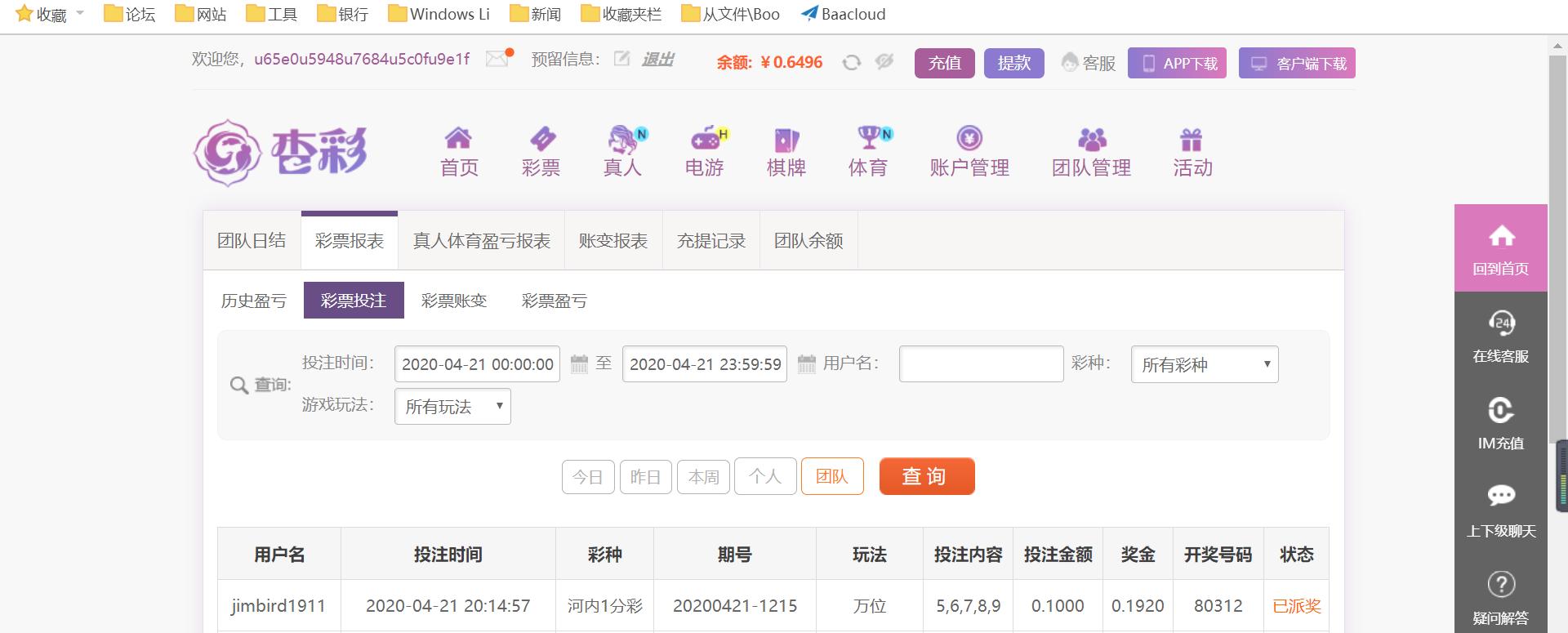Open the 棋牌 card games nav icon

786,139
